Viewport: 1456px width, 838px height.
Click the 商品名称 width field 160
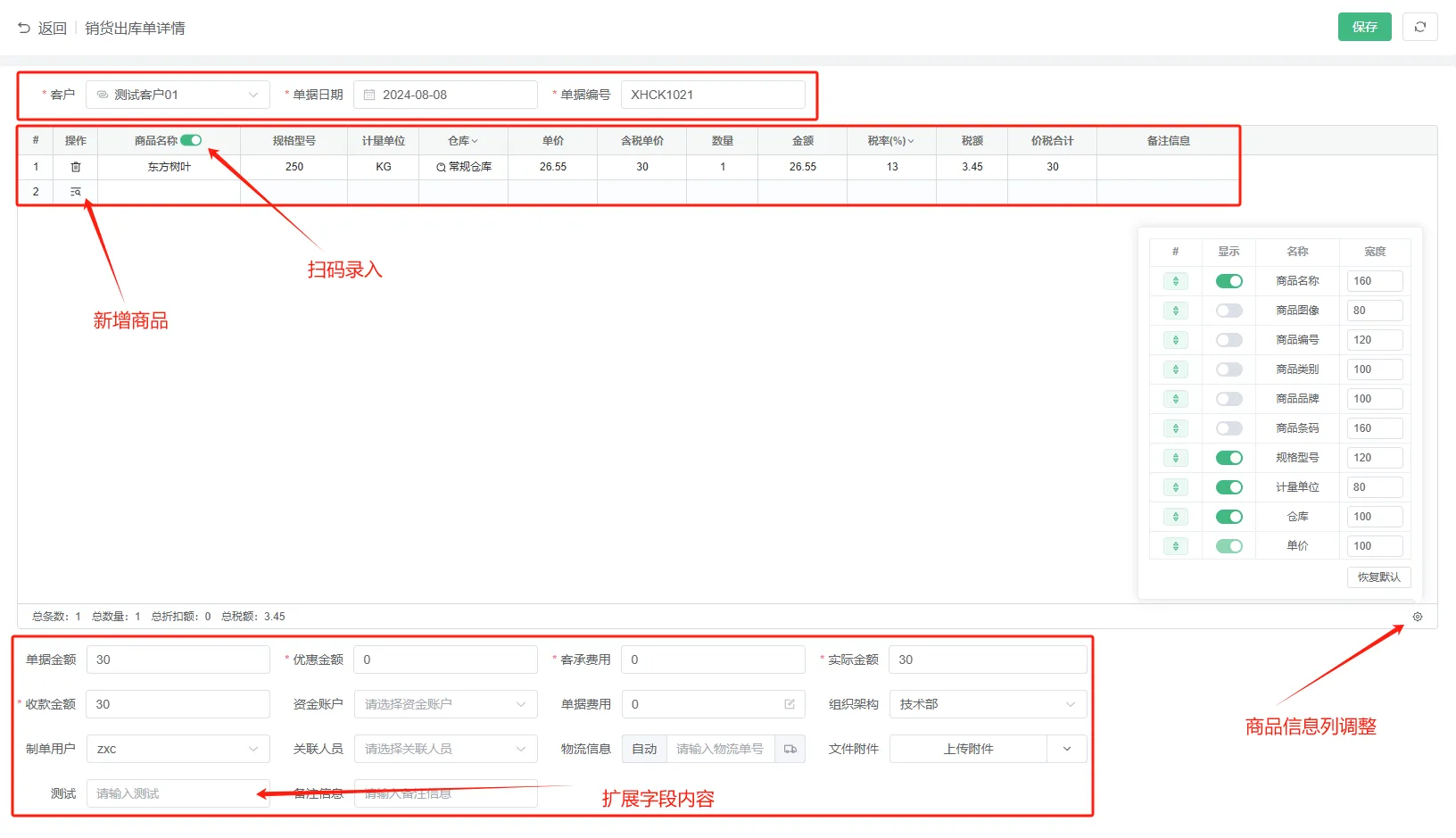[1375, 281]
